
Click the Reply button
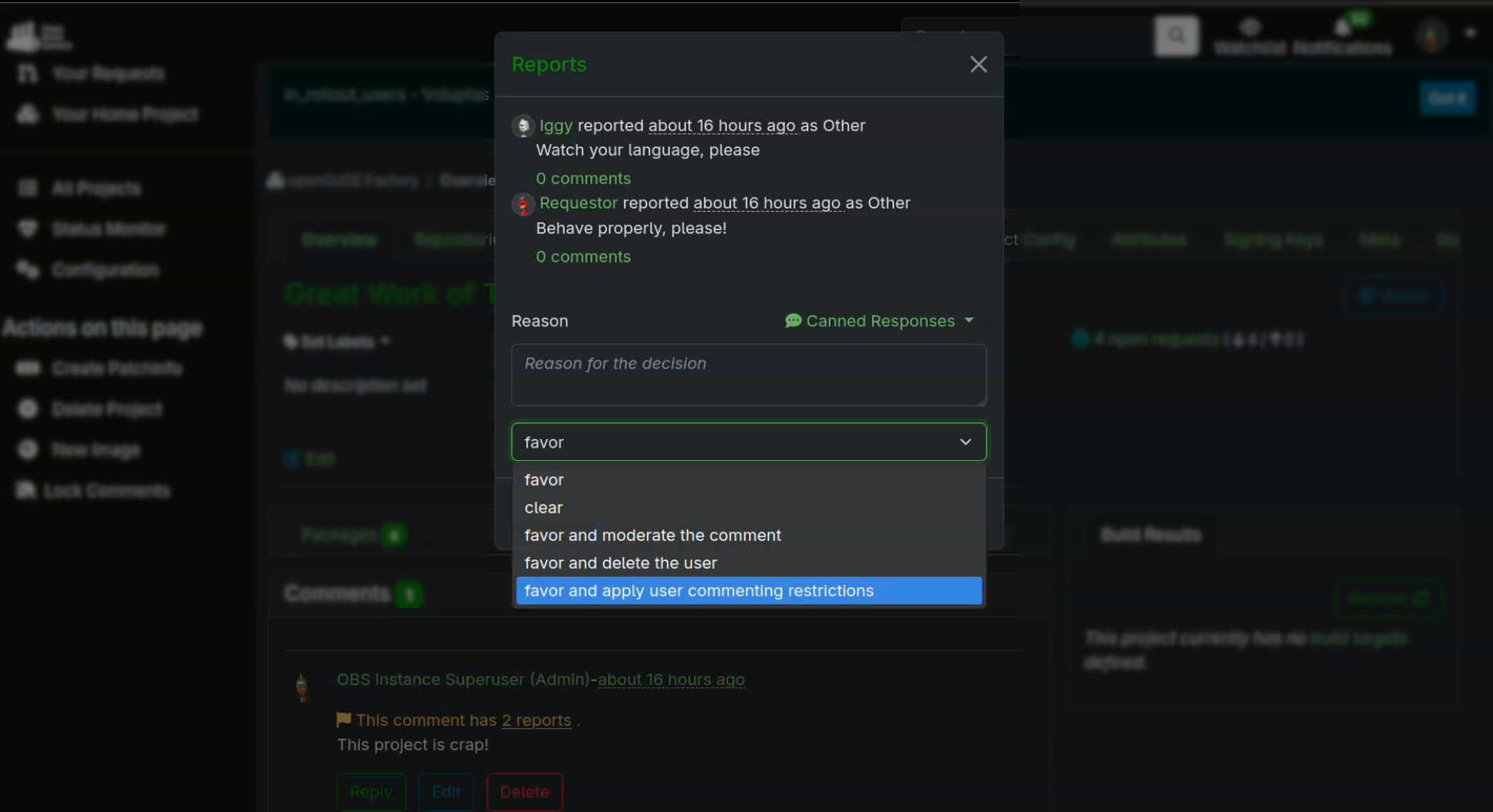[x=372, y=792]
